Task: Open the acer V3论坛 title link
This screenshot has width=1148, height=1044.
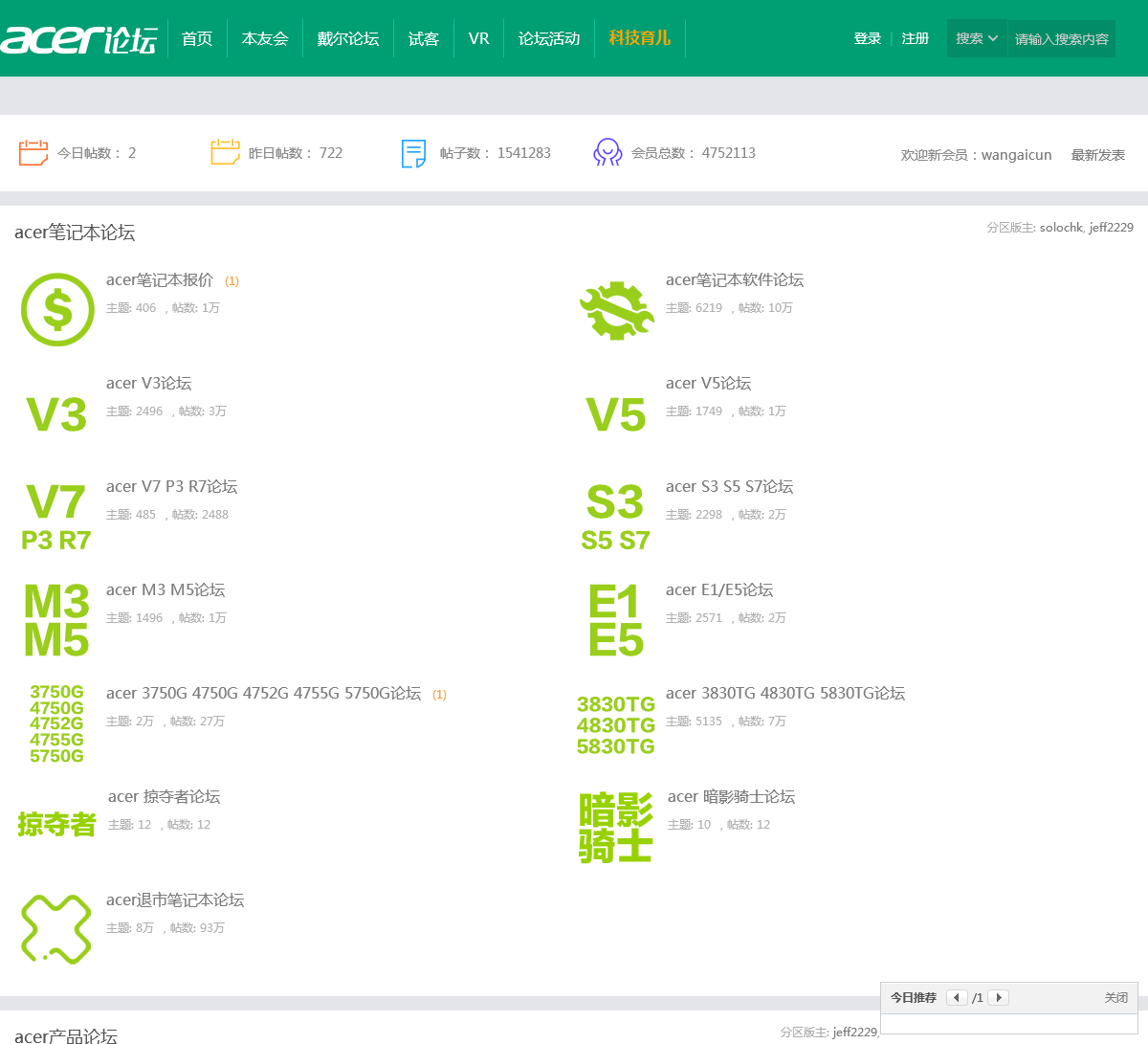Action: pos(149,383)
